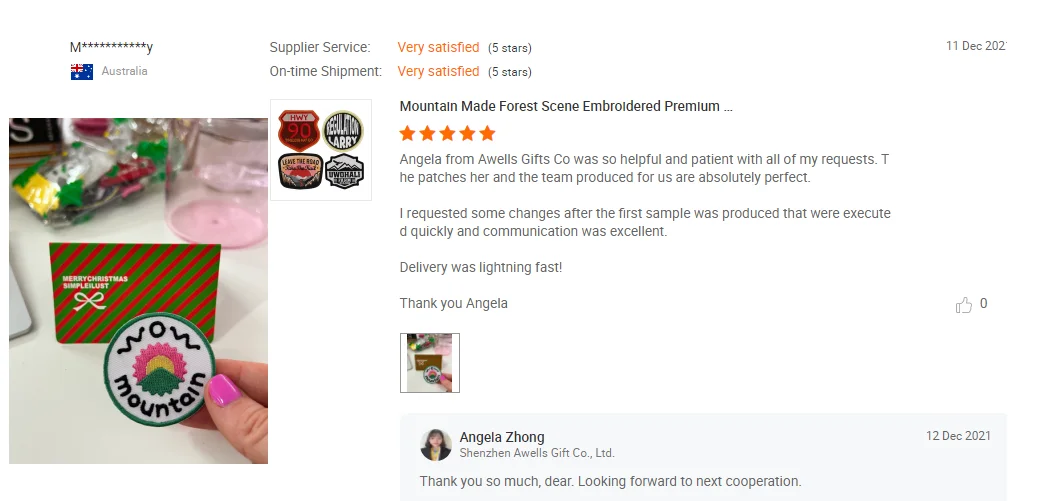
Task: Click the large Wow Mountain patch photo
Action: tap(139, 290)
